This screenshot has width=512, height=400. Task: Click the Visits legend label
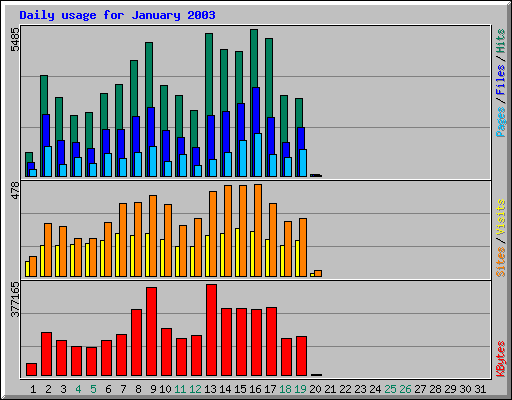pos(501,217)
